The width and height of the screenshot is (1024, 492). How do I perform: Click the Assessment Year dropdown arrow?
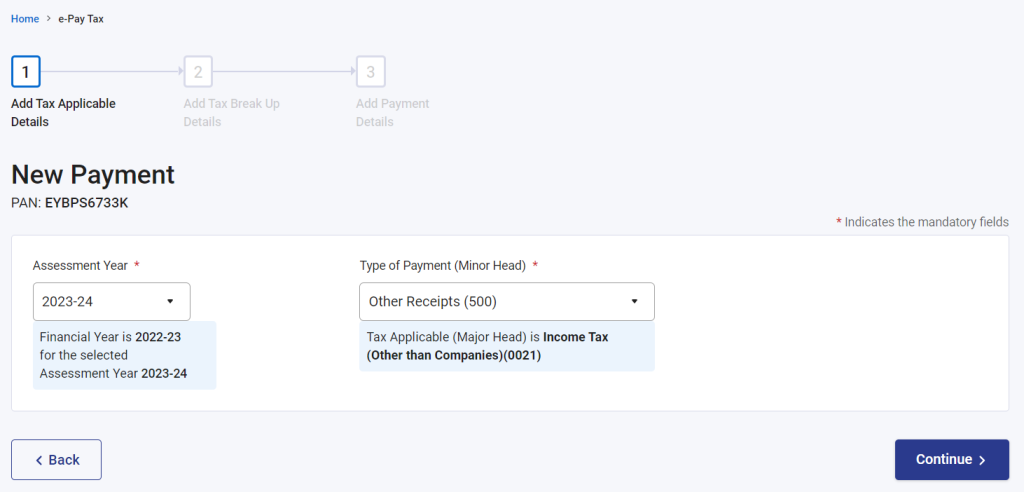point(170,301)
